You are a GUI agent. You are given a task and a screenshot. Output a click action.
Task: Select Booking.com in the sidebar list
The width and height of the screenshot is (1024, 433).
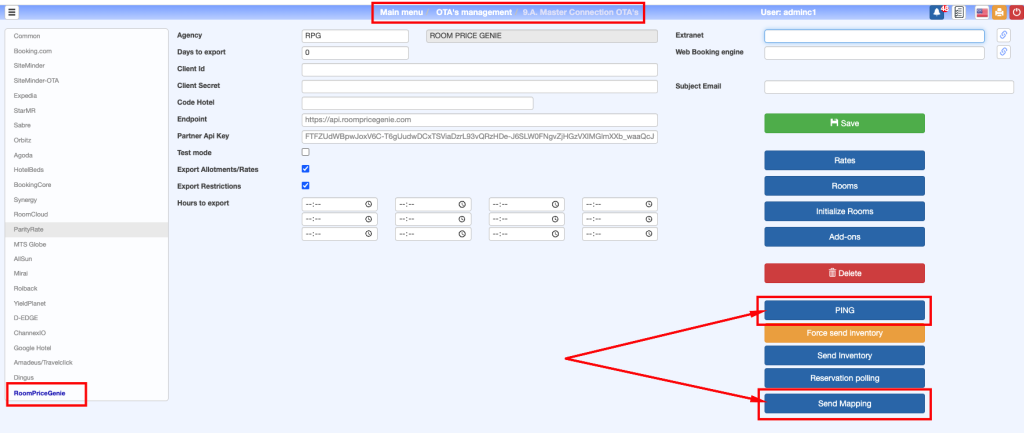click(x=33, y=49)
